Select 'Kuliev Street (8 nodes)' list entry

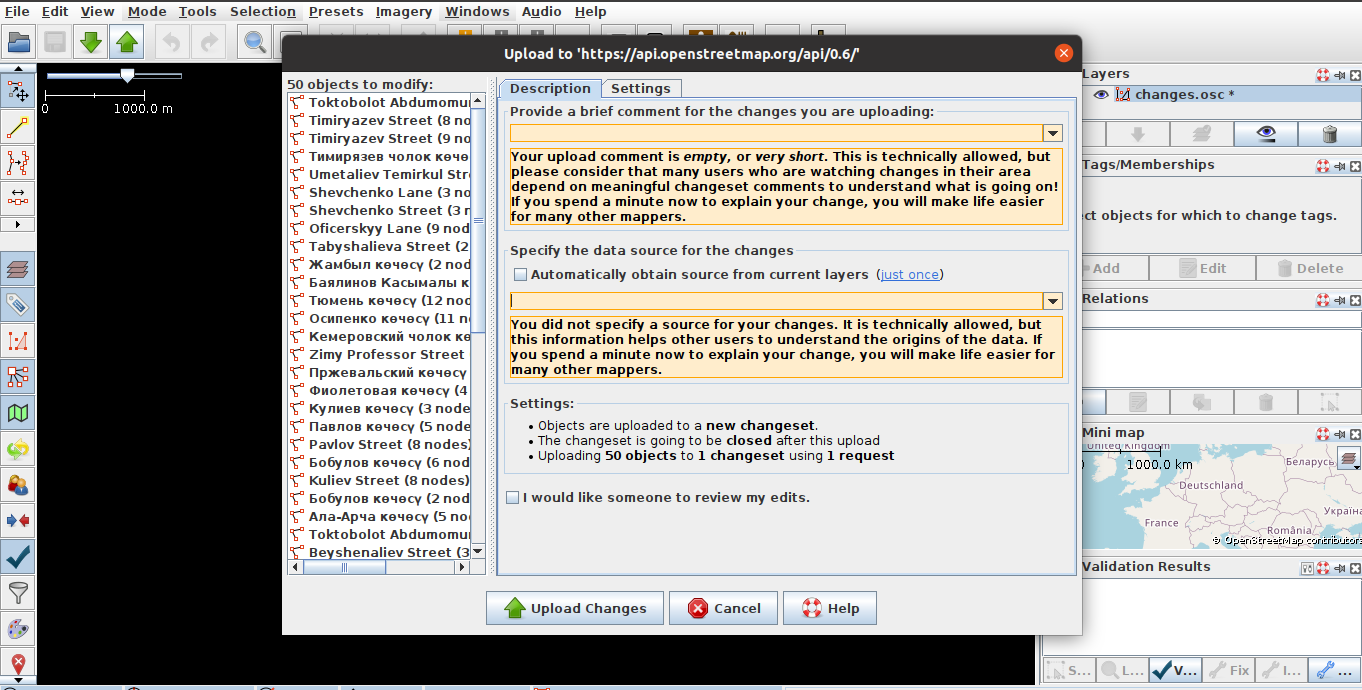click(378, 480)
